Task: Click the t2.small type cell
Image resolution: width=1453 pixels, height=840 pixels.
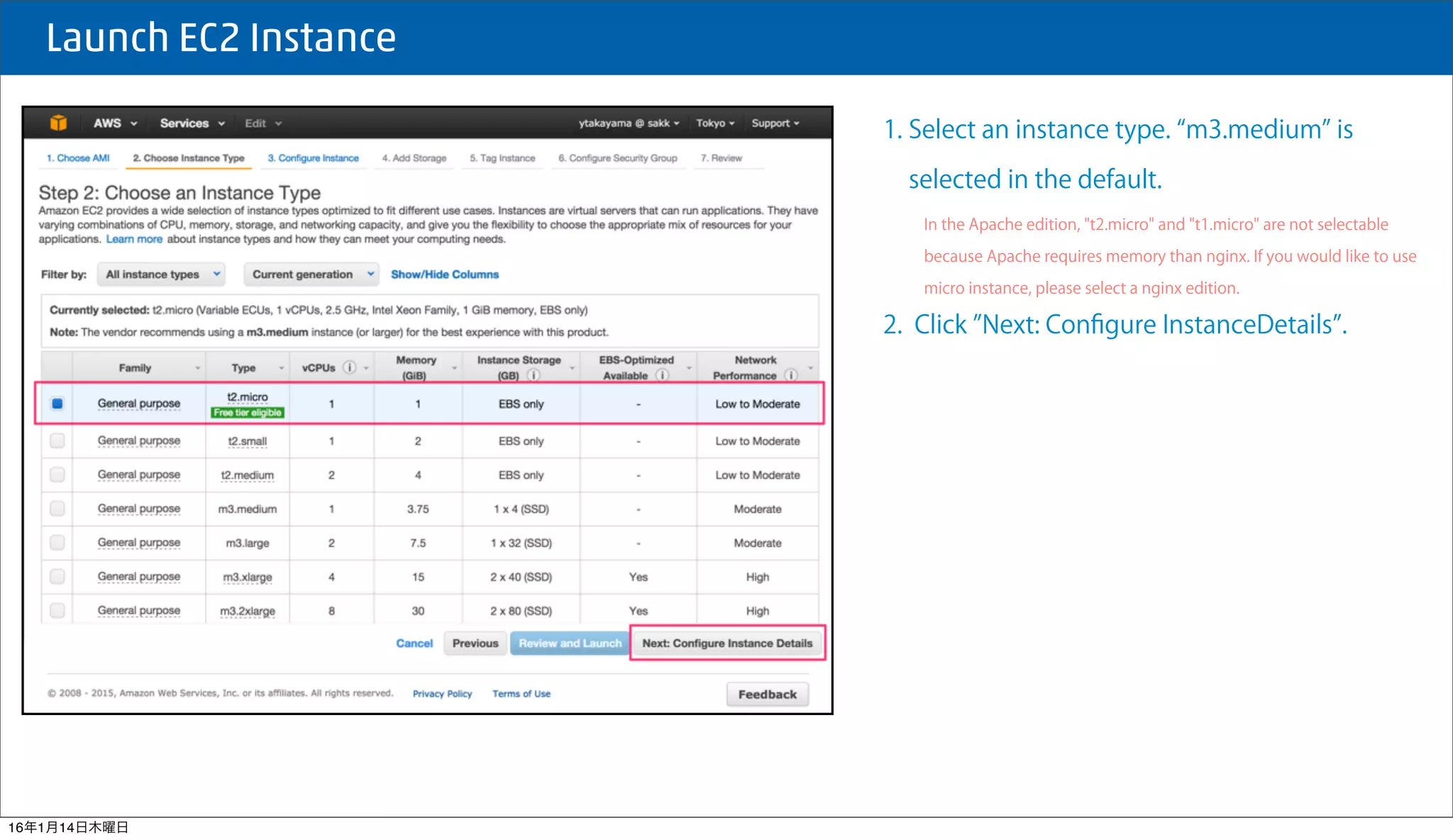Action: tap(248, 441)
